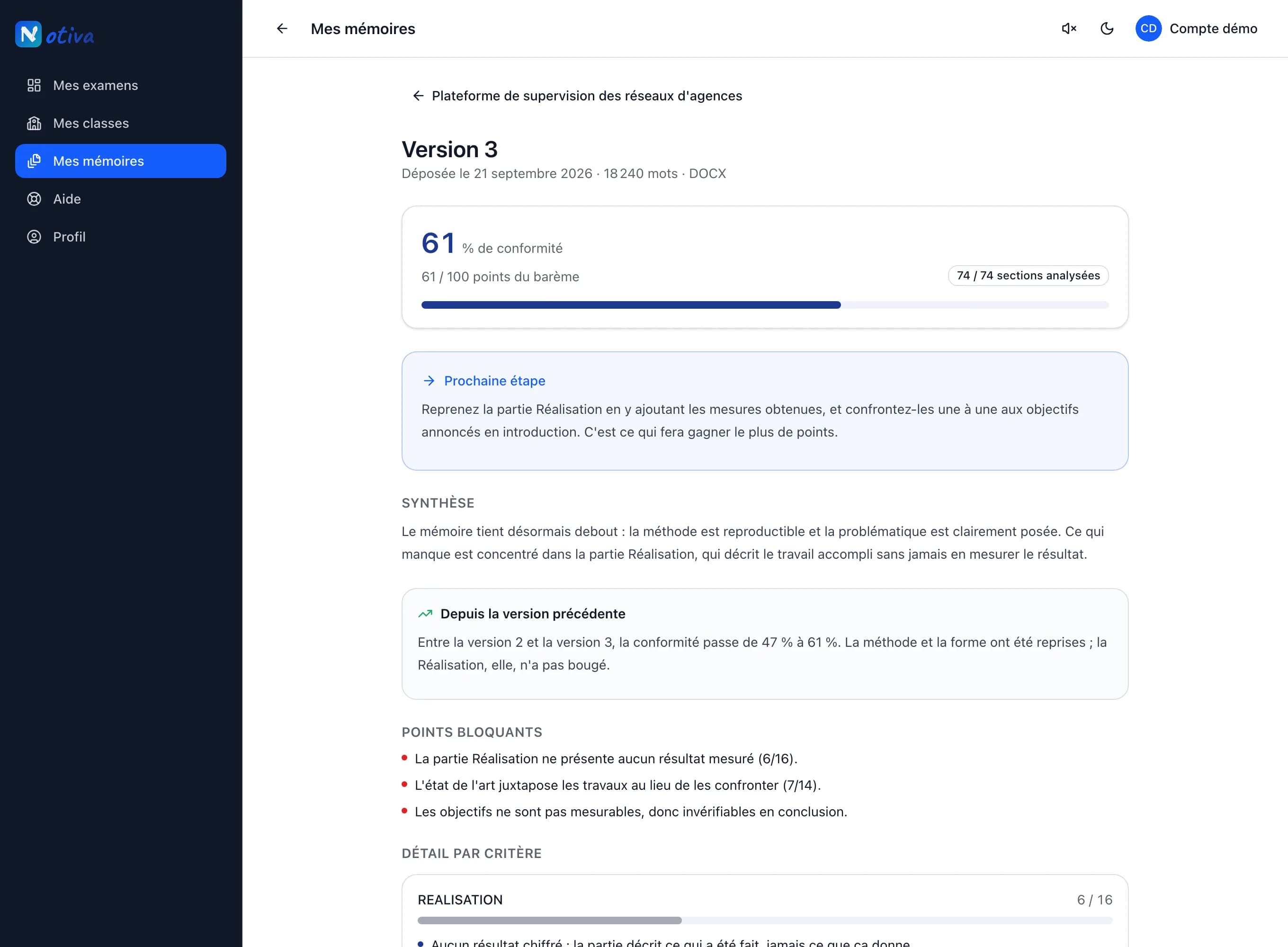
Task: Click the SYNTHÈSE section heading
Action: (438, 503)
